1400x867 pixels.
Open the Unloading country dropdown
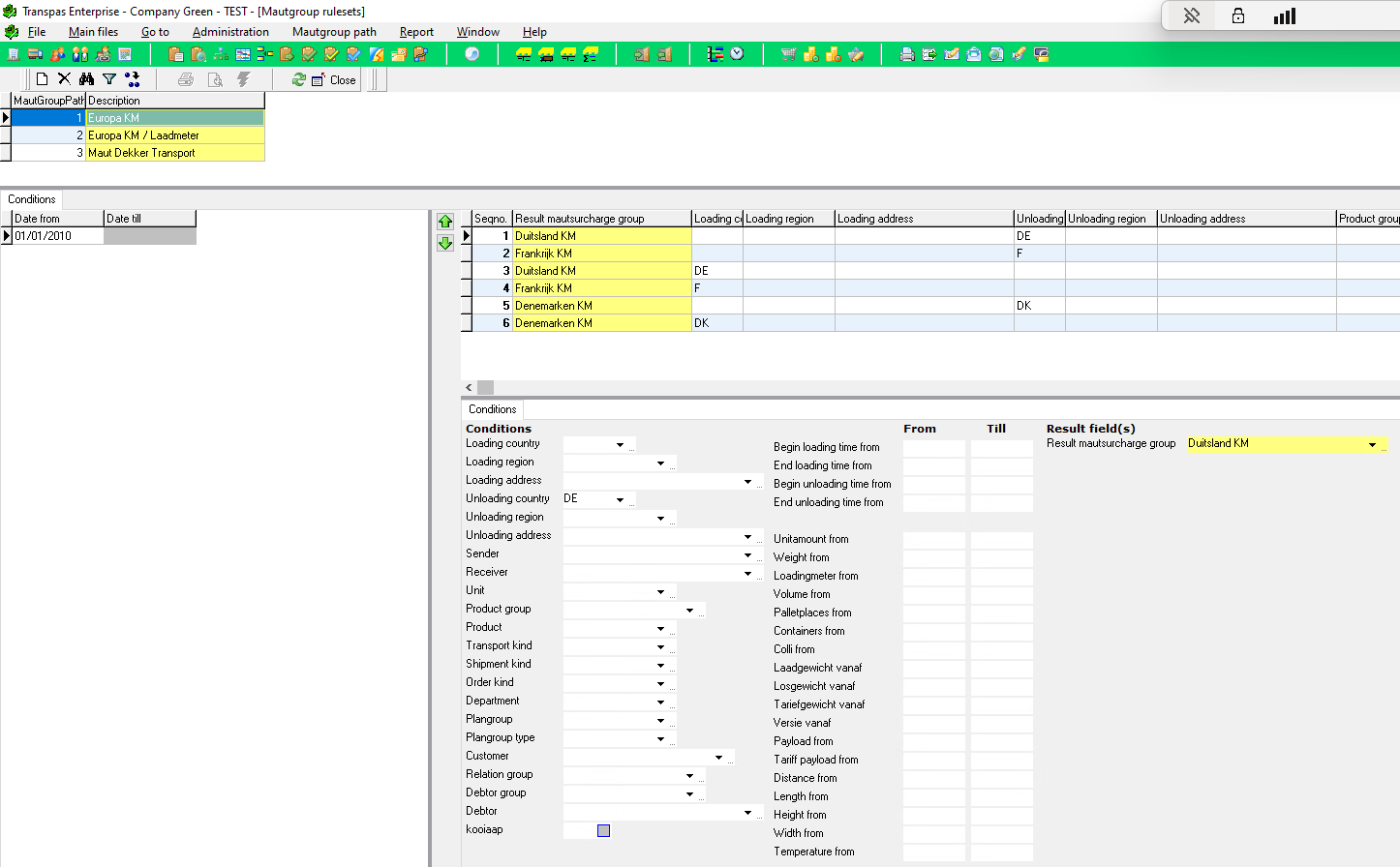(x=620, y=500)
